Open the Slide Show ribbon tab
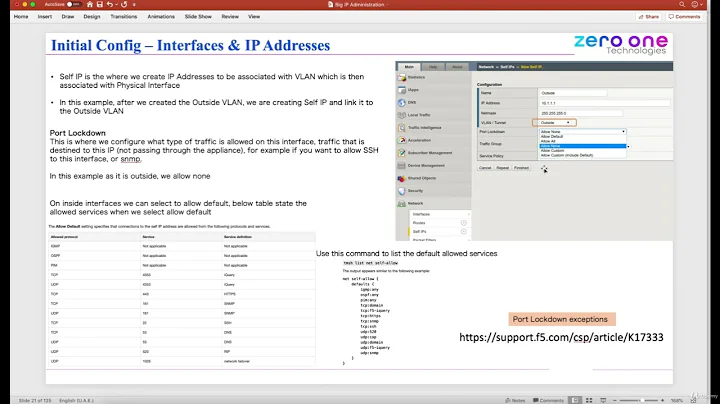 pos(198,17)
